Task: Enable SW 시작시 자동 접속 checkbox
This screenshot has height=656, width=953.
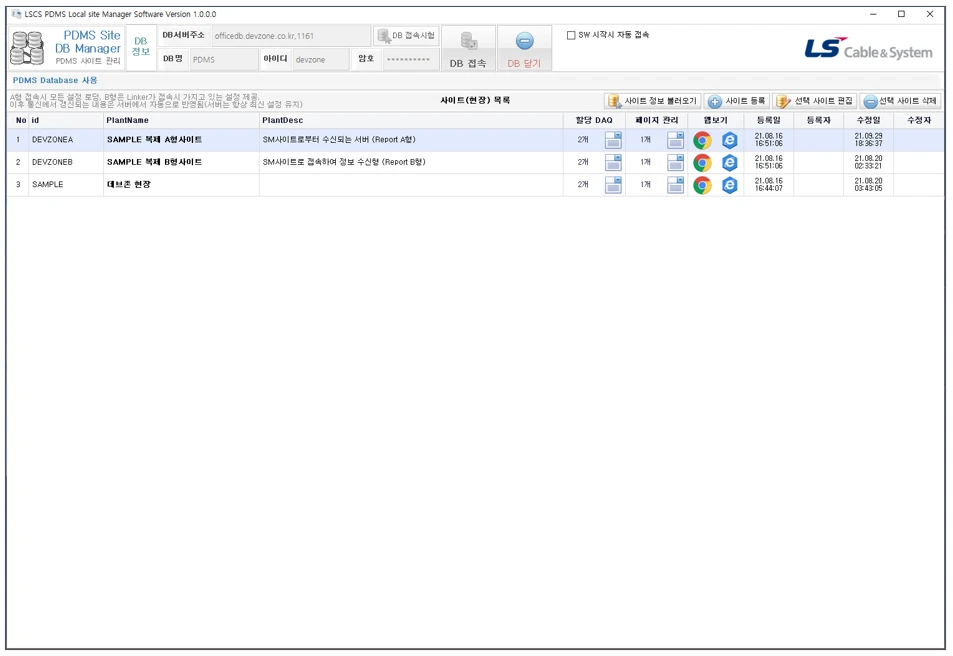Action: point(571,35)
